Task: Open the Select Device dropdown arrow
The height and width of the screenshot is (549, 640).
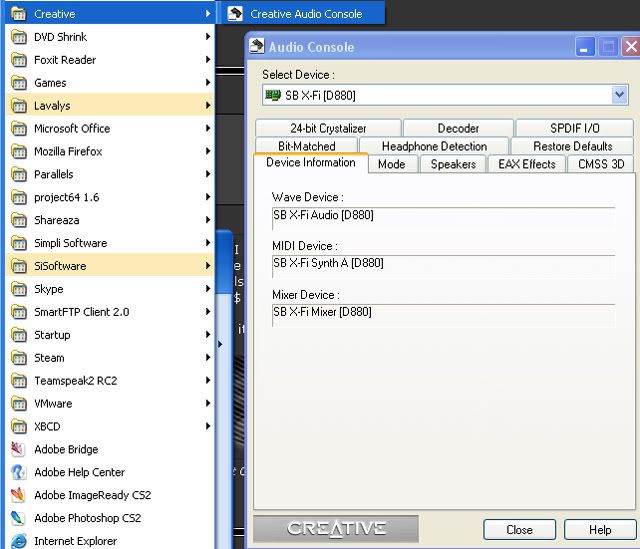Action: tap(619, 95)
